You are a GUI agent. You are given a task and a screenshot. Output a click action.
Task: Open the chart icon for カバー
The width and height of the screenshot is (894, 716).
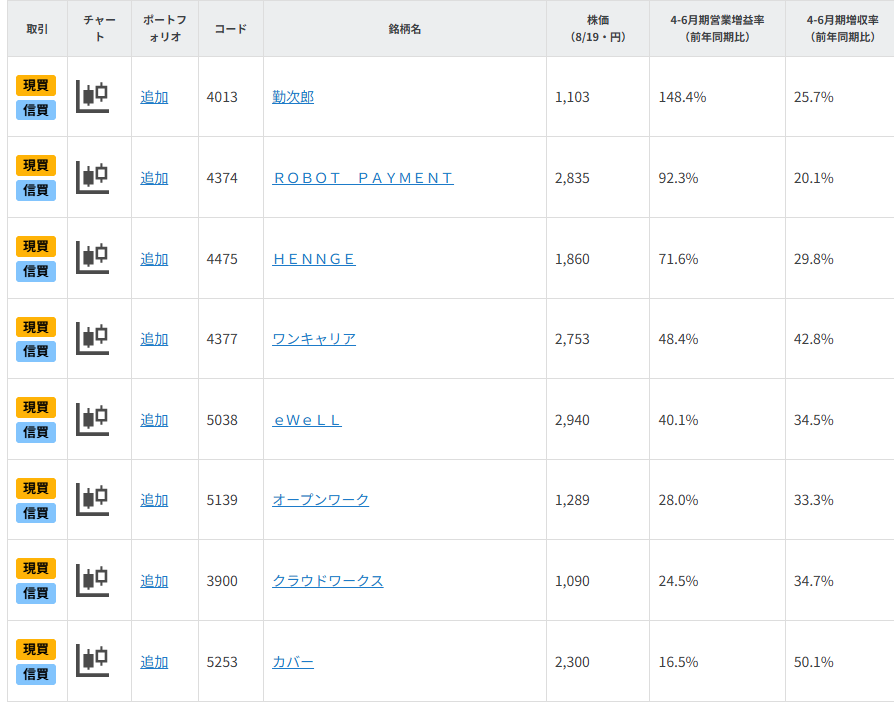[92, 661]
